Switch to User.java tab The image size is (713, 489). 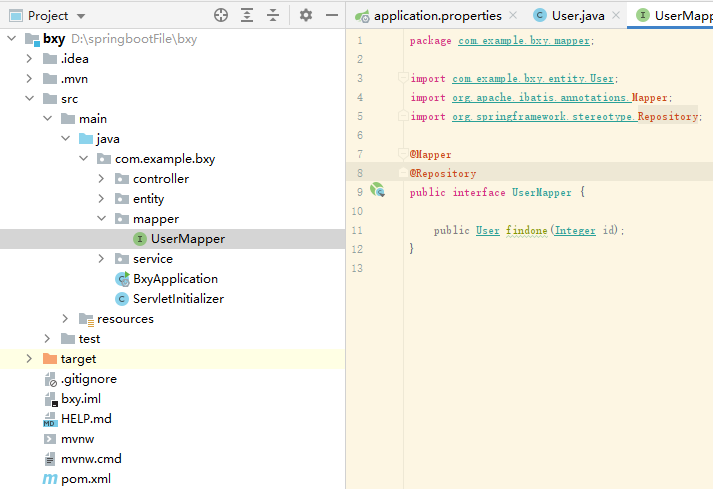point(578,16)
